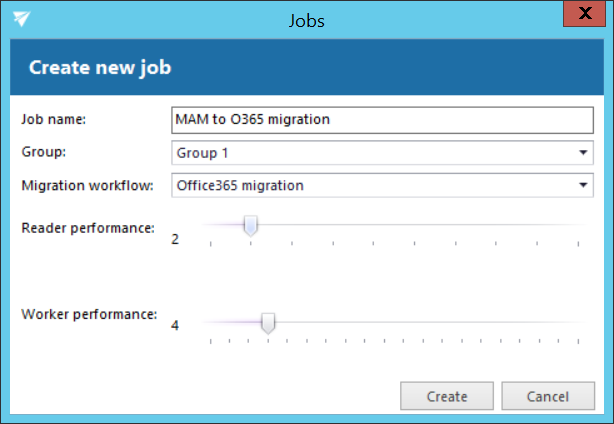The height and width of the screenshot is (424, 614).
Task: Click the Migration workflow label
Action: point(85,185)
